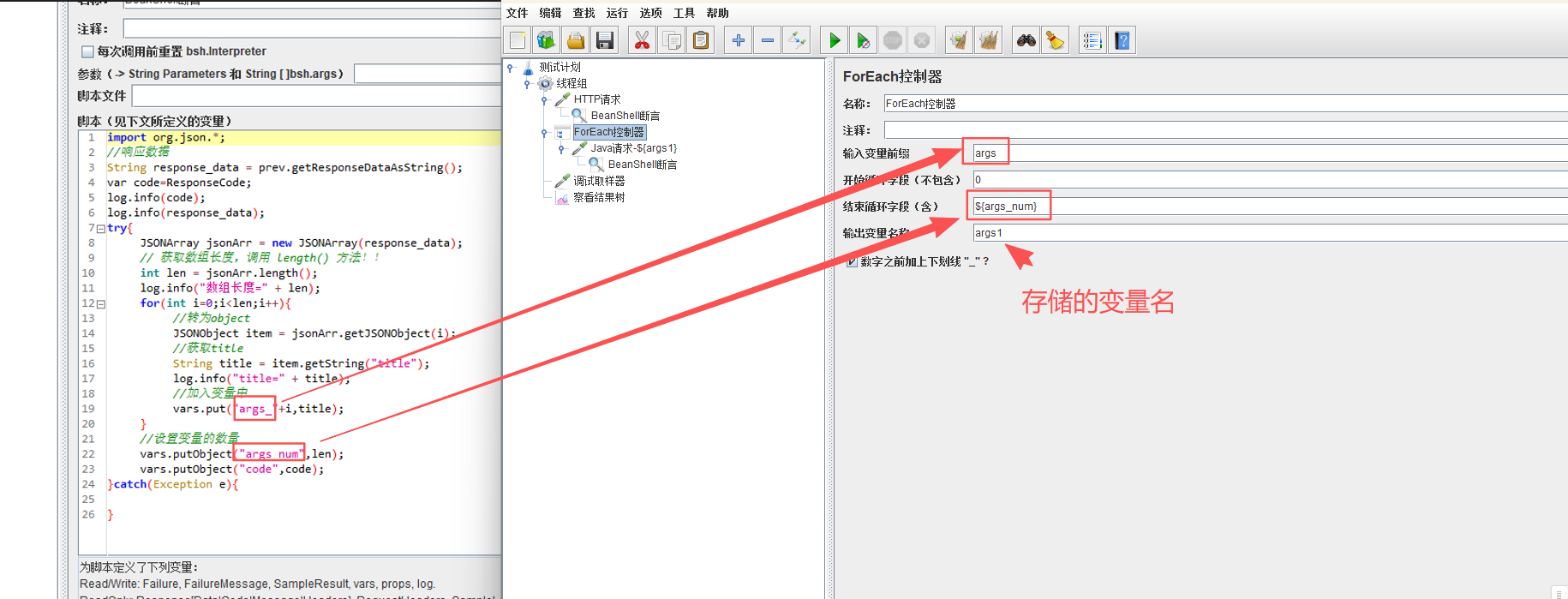Click line 22 vars.putObject args_num
This screenshot has width=1568, height=599.
pyautogui.click(x=242, y=454)
